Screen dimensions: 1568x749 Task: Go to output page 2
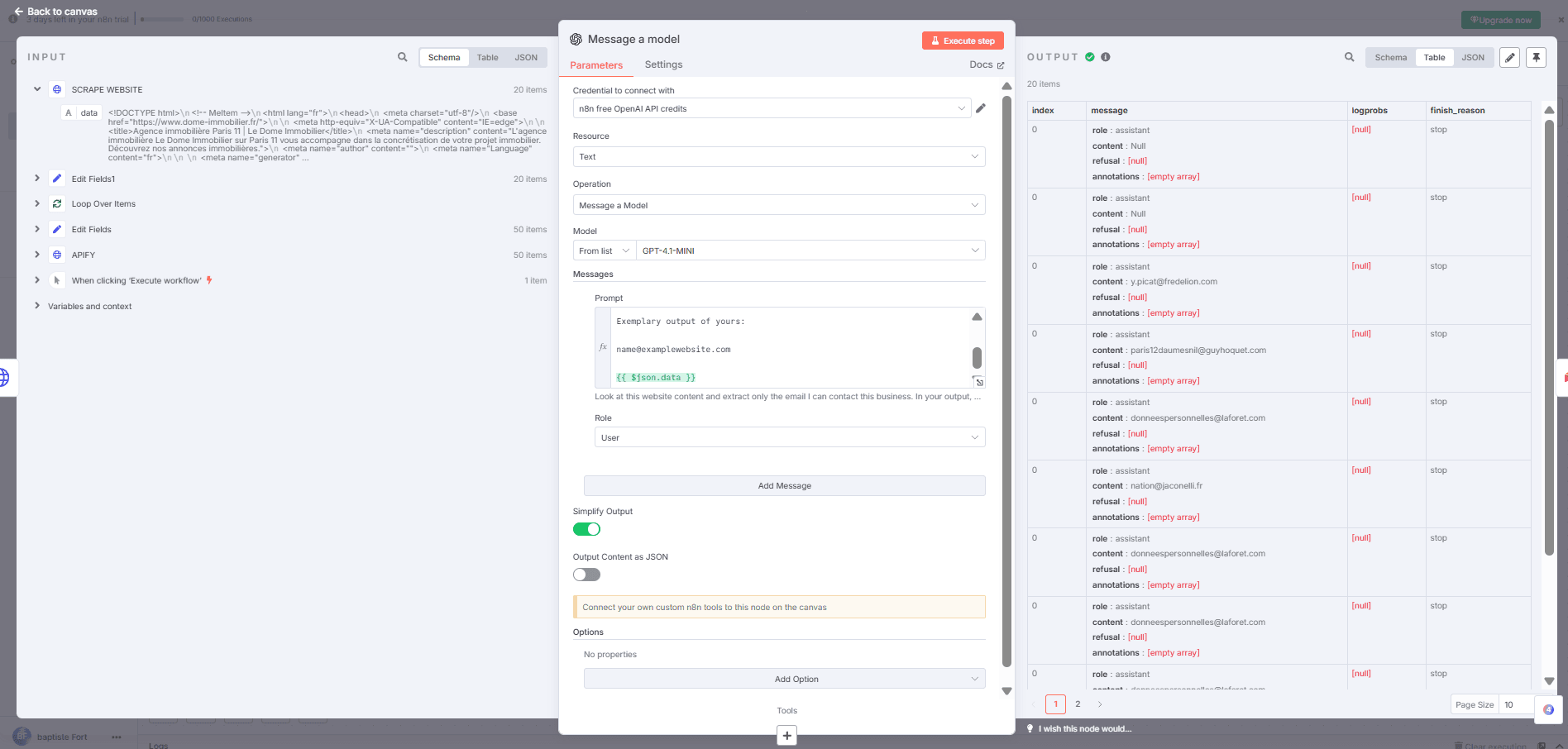1077,704
